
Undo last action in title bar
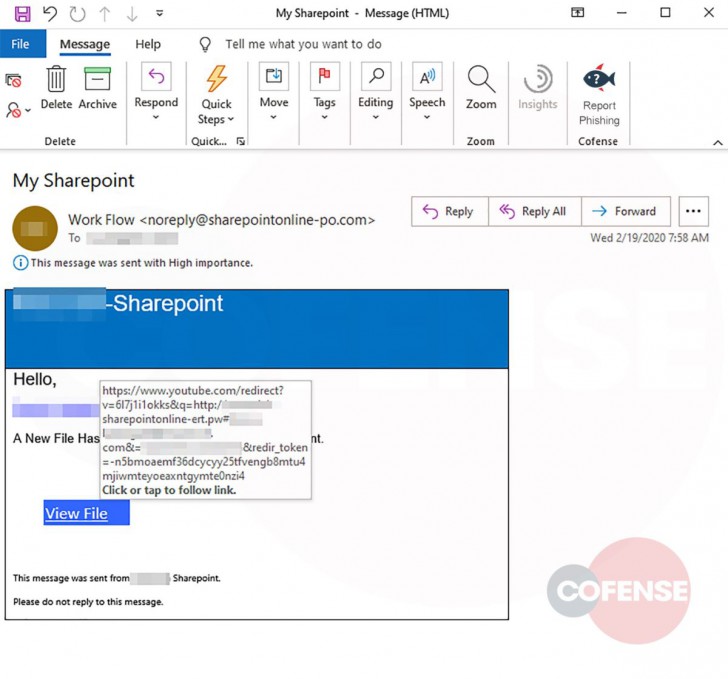point(50,13)
